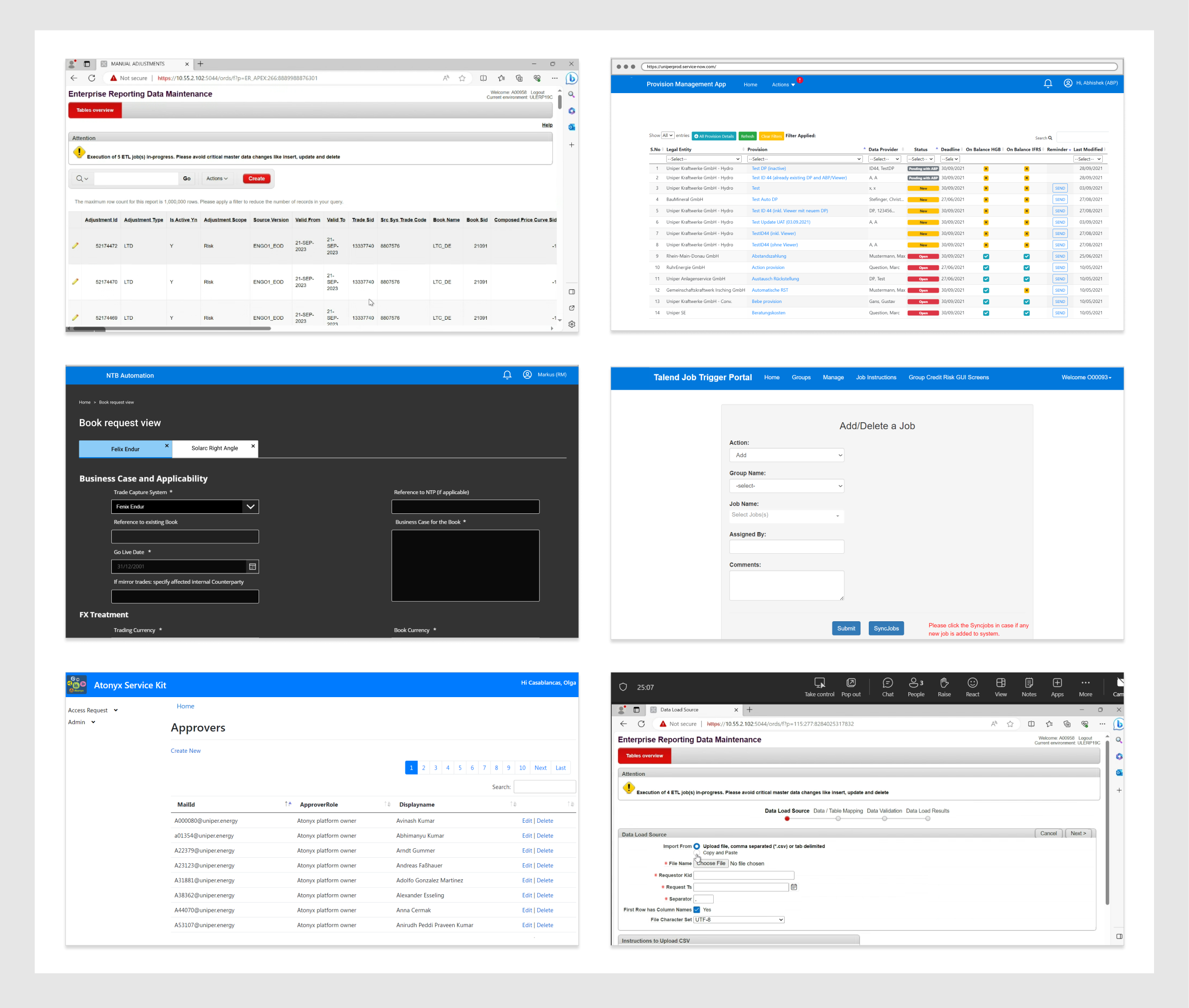Open Job Instructions menu in Talend portal
Image resolution: width=1189 pixels, height=1008 pixels.
pyautogui.click(x=875, y=377)
